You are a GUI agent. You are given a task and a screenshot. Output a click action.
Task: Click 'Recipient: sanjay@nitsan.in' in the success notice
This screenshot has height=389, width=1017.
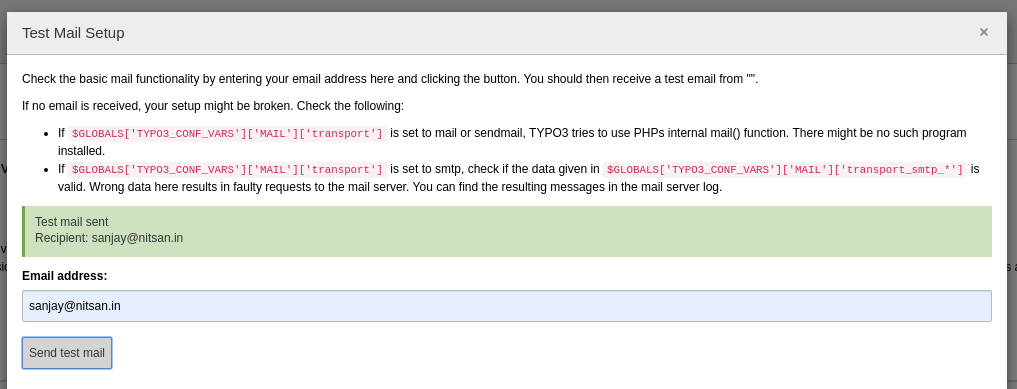pos(109,238)
